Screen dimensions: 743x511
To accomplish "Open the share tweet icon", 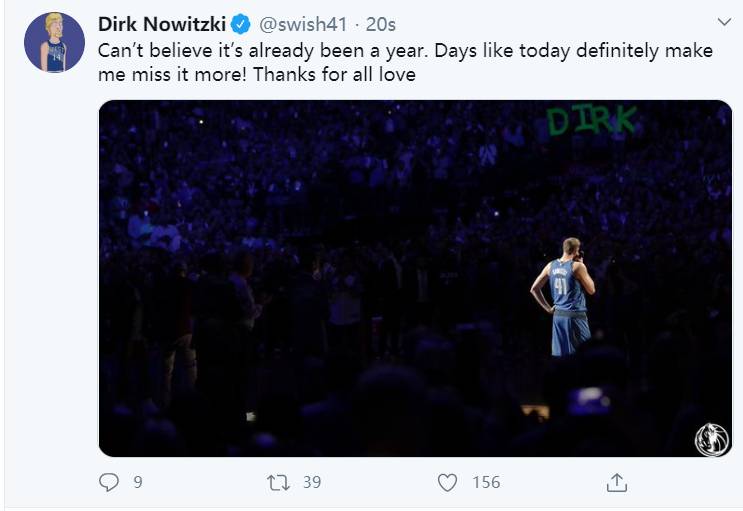I will pos(617,482).
